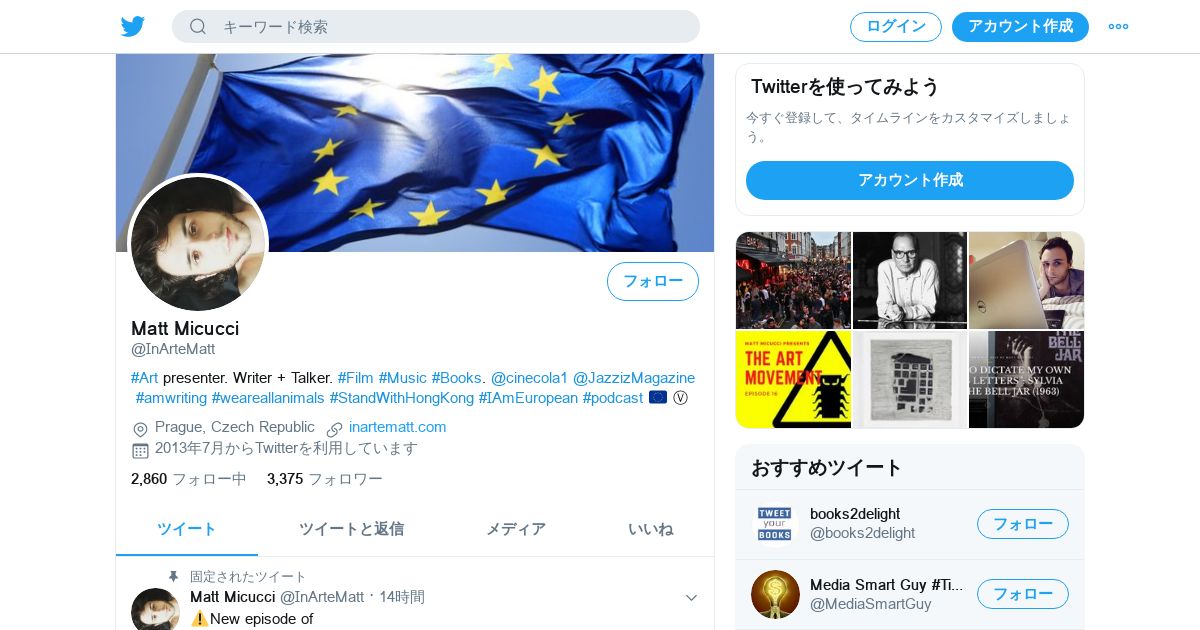Open the いいね tab
The width and height of the screenshot is (1200, 630).
651,529
